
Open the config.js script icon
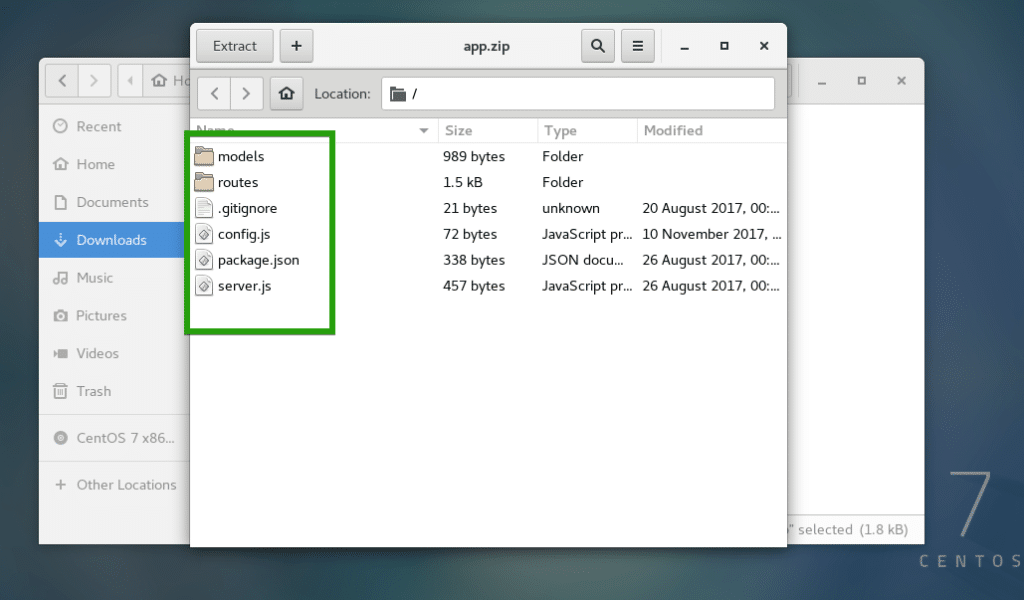204,234
